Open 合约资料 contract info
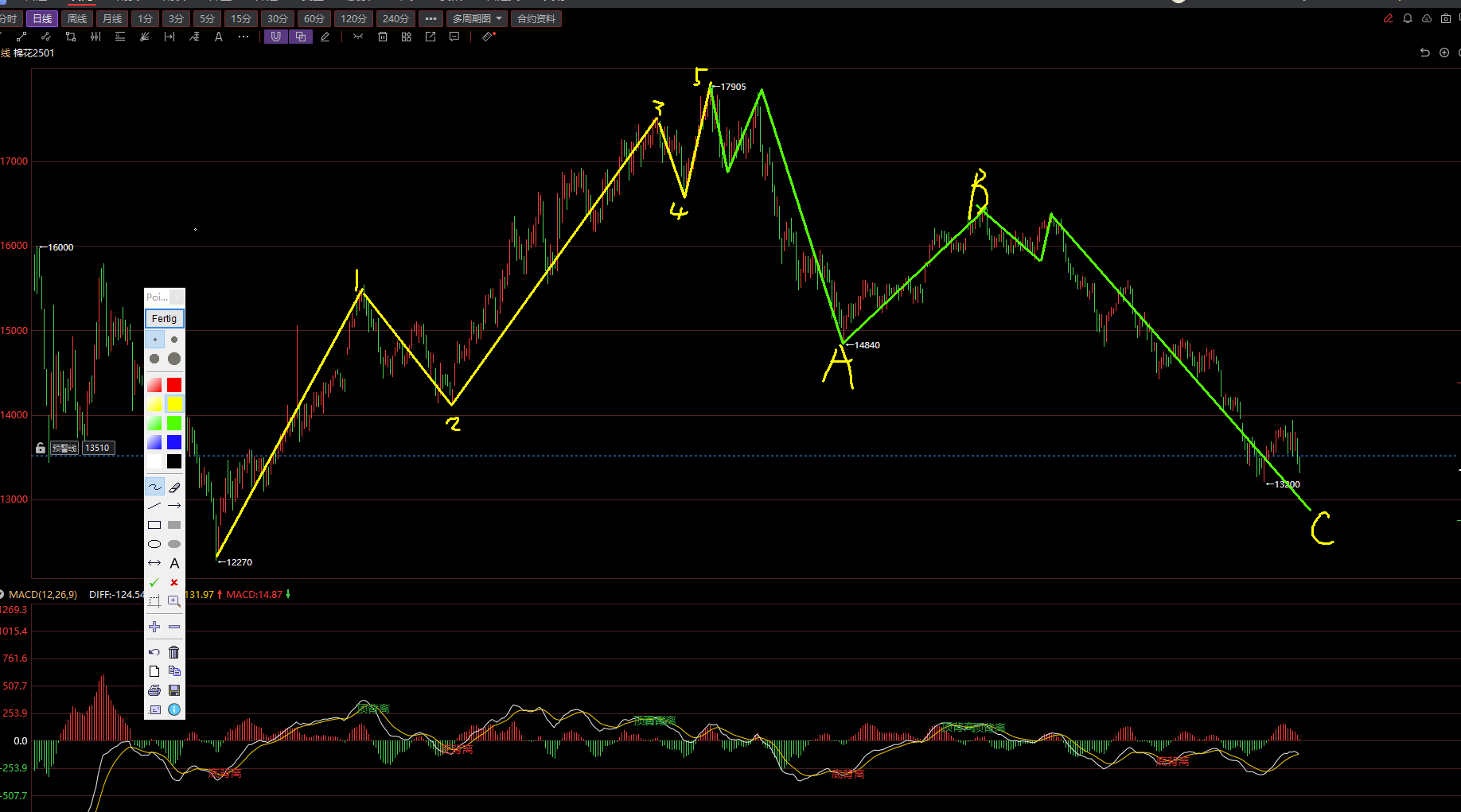This screenshot has height=812, width=1461. [x=536, y=18]
